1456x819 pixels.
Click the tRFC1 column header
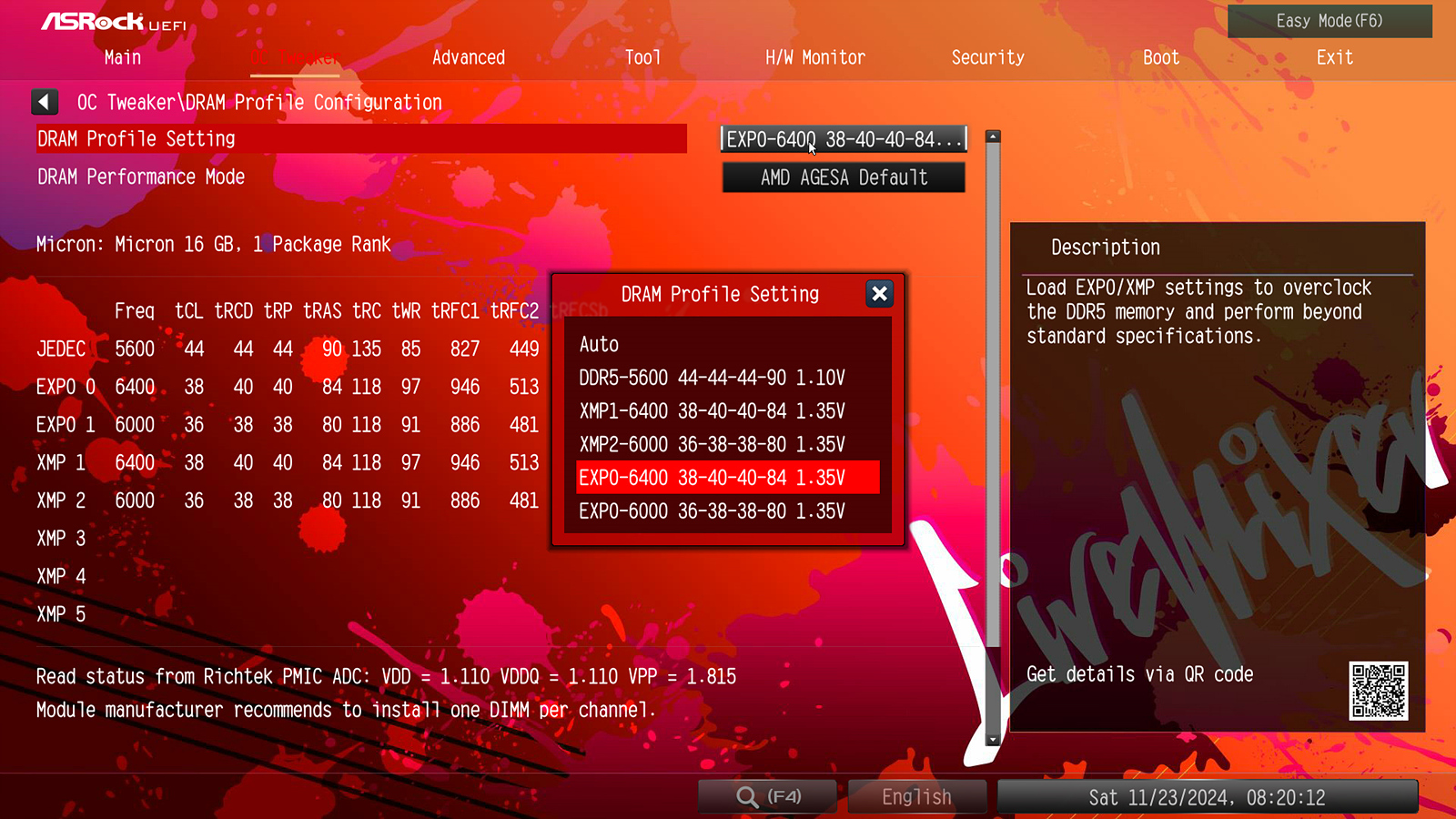pos(455,311)
